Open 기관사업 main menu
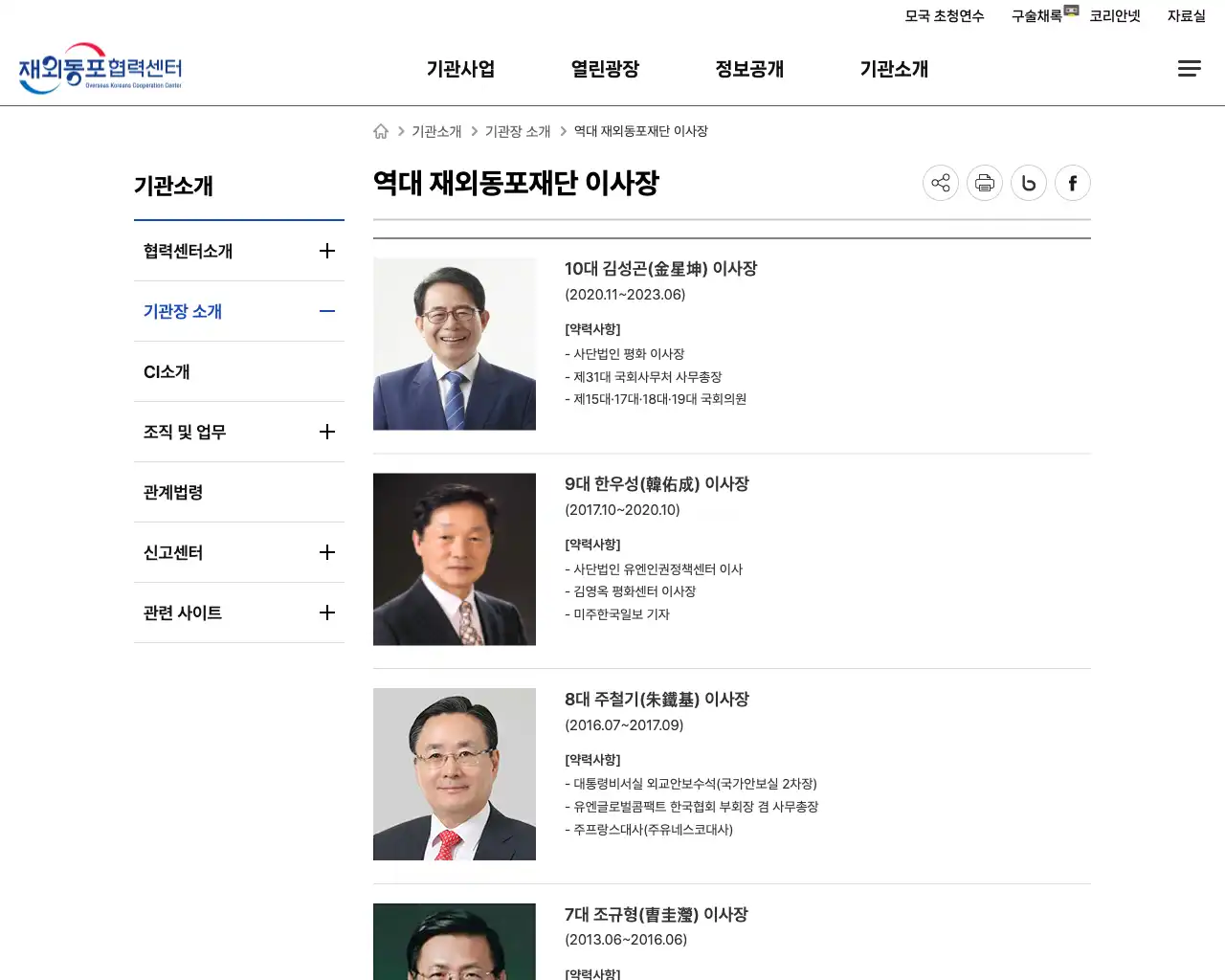 [460, 69]
